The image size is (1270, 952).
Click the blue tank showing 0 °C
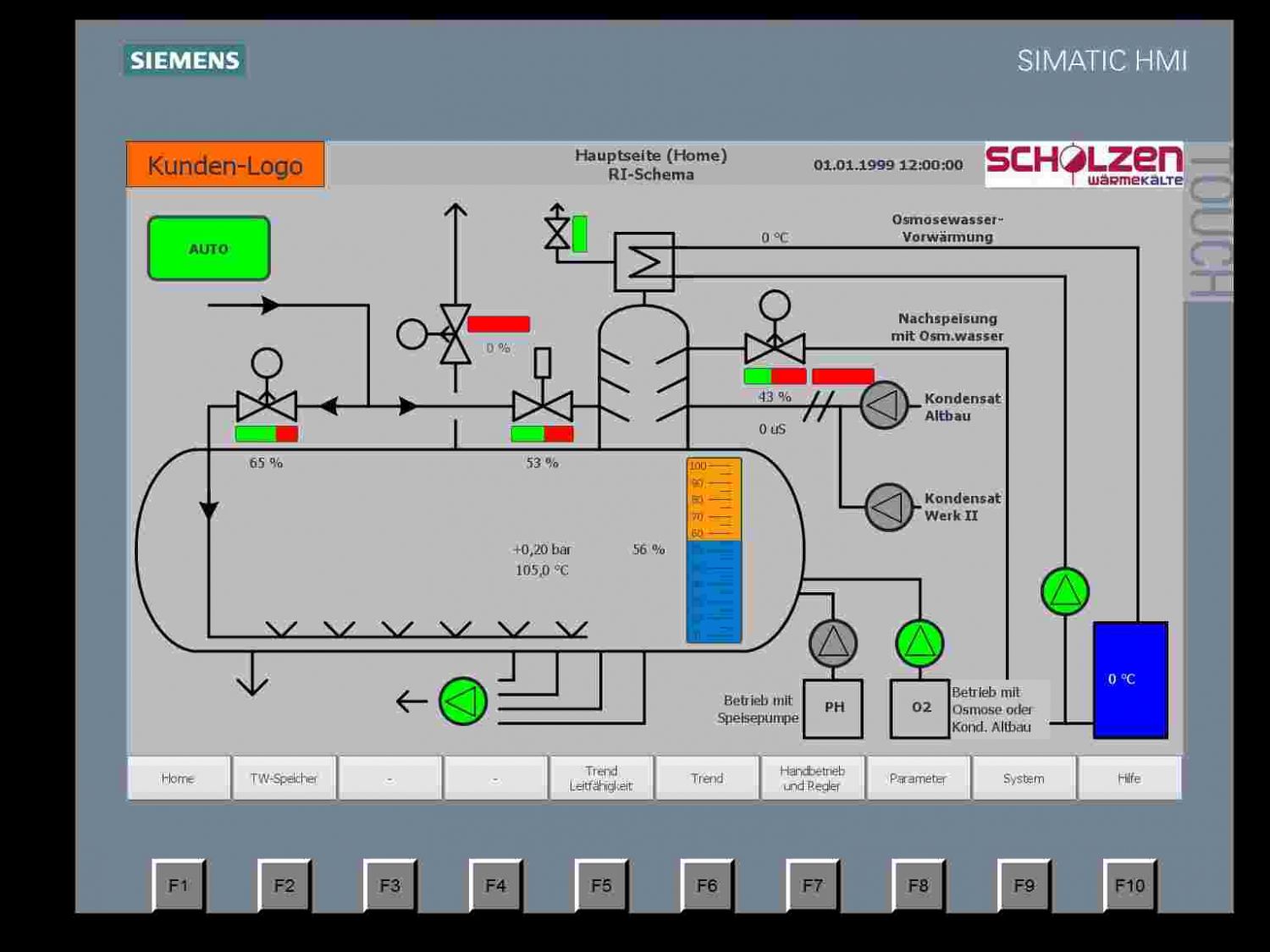(x=1130, y=680)
